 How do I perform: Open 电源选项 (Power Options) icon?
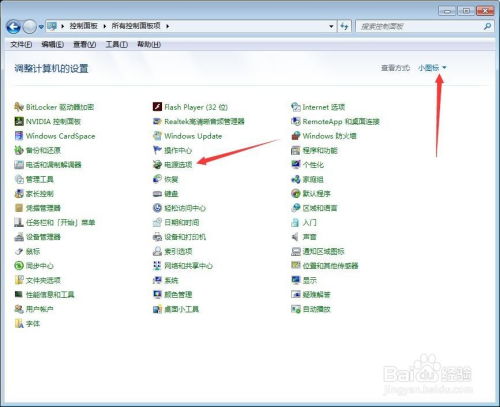pyautogui.click(x=157, y=165)
